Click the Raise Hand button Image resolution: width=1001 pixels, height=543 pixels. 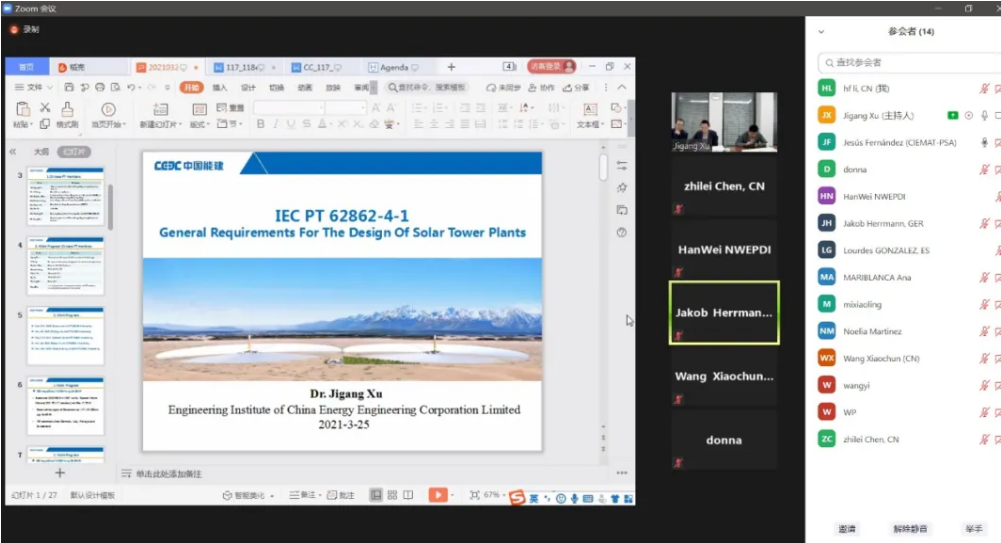coord(973,528)
